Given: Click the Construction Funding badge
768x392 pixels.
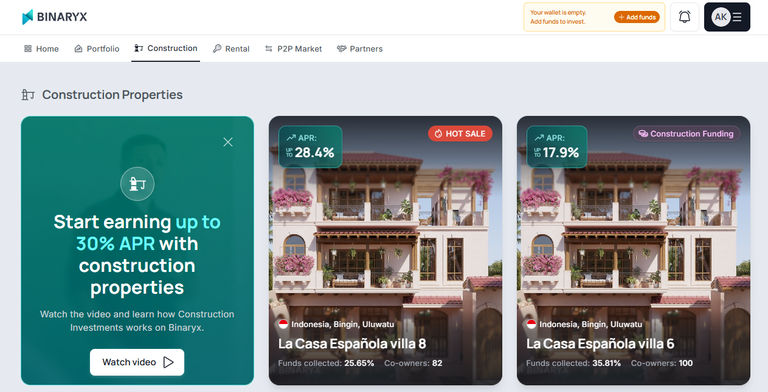Looking at the screenshot, I should 686,134.
